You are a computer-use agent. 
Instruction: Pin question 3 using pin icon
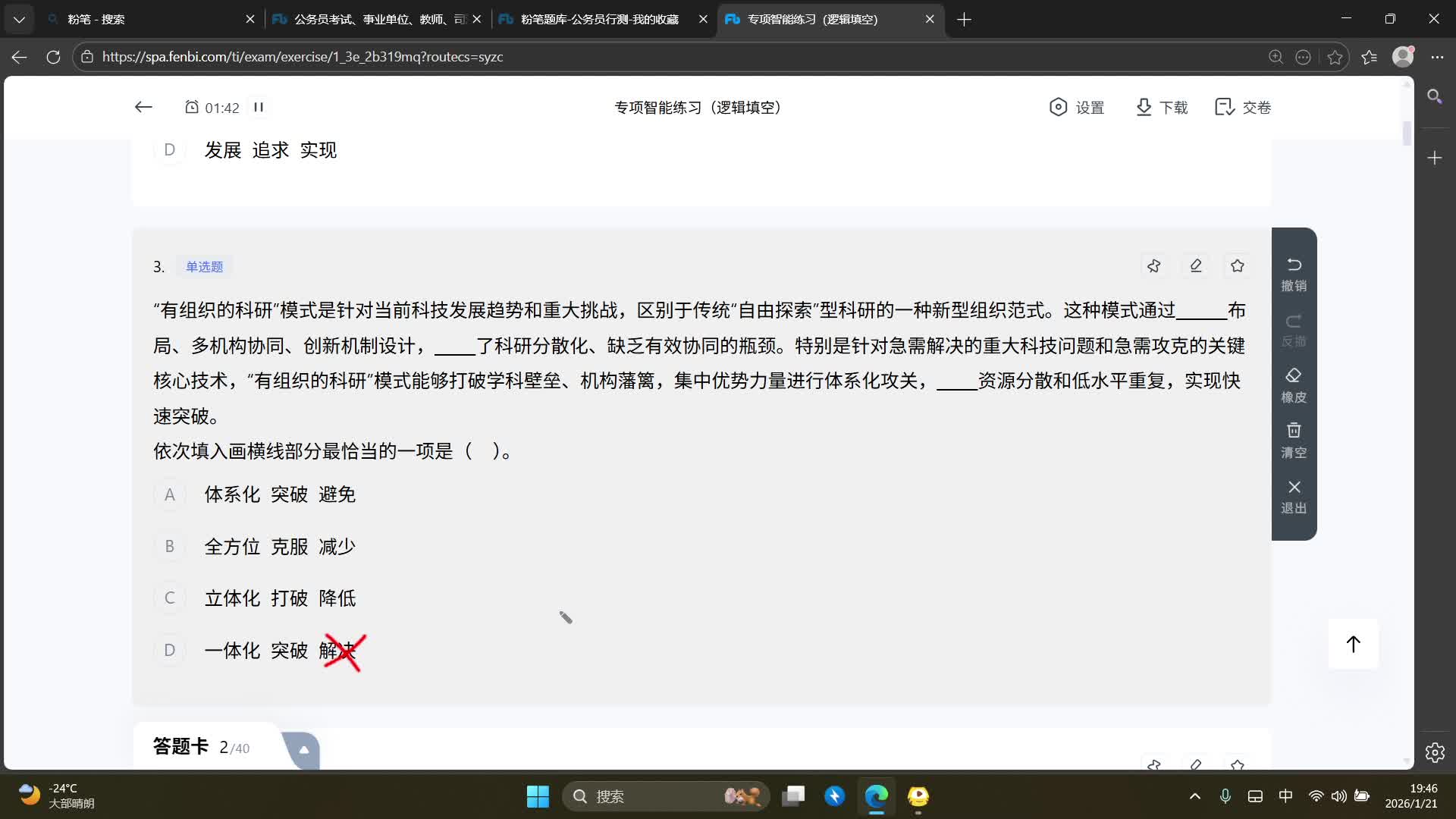point(1153,266)
